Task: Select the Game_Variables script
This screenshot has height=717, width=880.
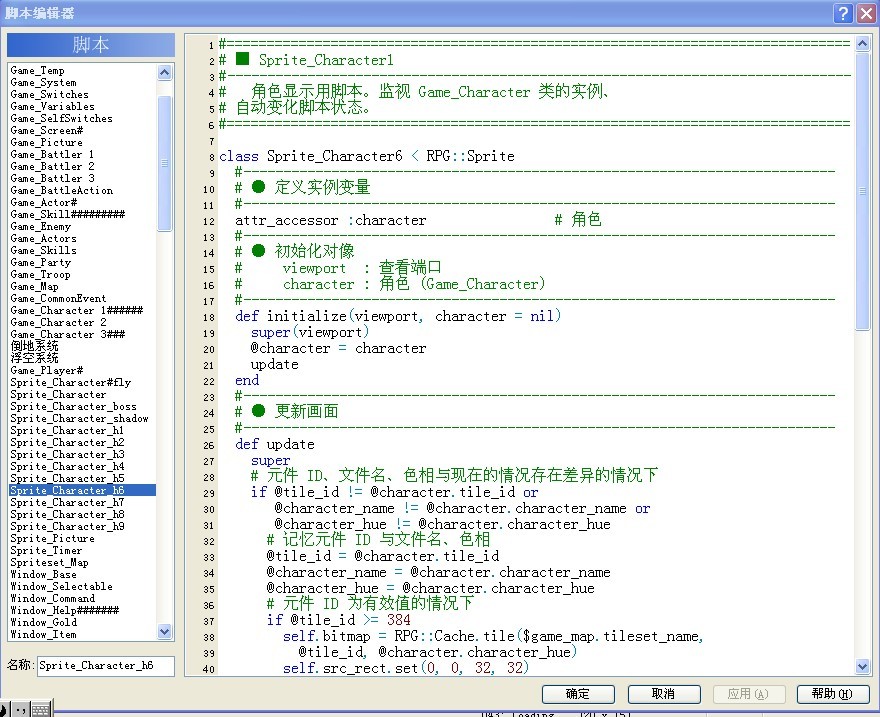Action: pos(53,107)
